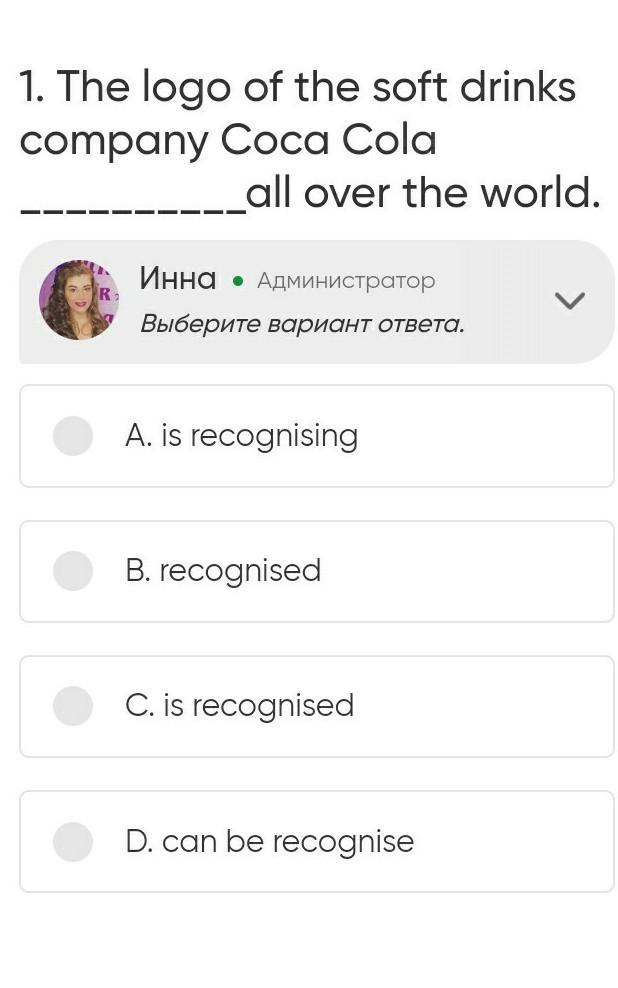Choose the radio circle for option C
The width and height of the screenshot is (618, 988).
pos(73,706)
